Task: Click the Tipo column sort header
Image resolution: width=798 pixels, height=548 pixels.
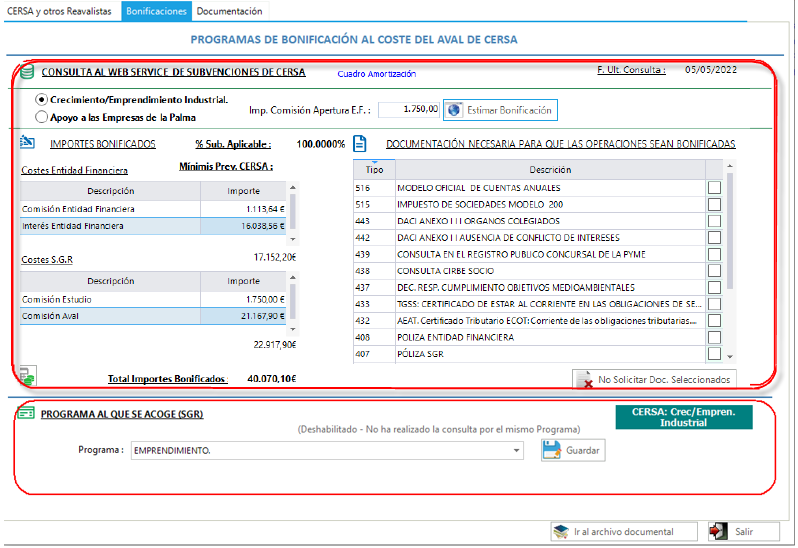Action: 374,169
